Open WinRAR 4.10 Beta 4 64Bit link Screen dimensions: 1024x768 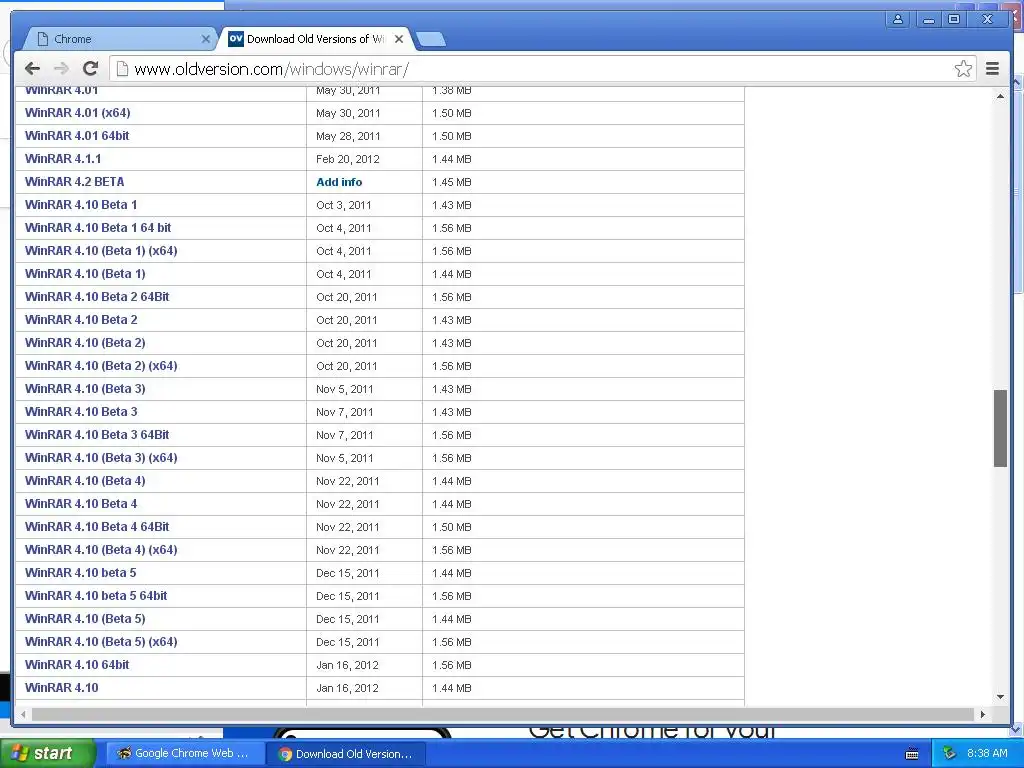click(x=97, y=526)
